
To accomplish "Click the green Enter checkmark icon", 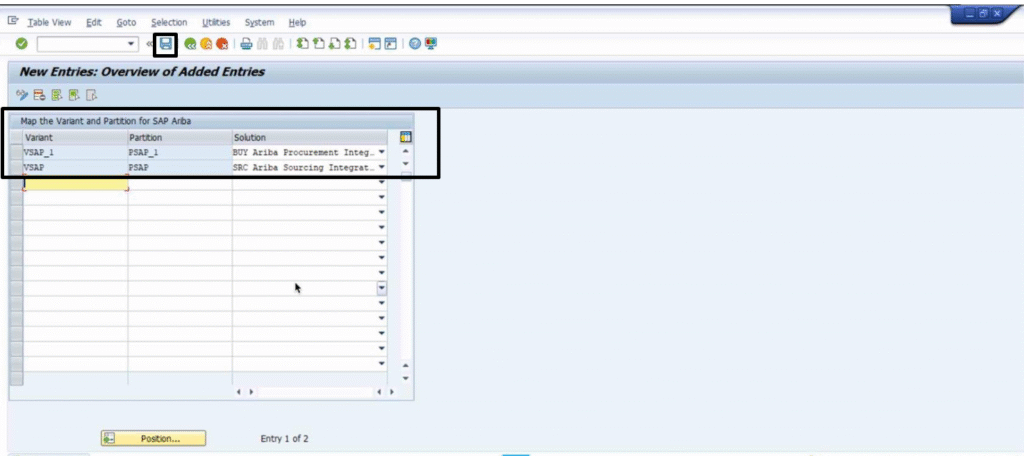I will coord(22,44).
